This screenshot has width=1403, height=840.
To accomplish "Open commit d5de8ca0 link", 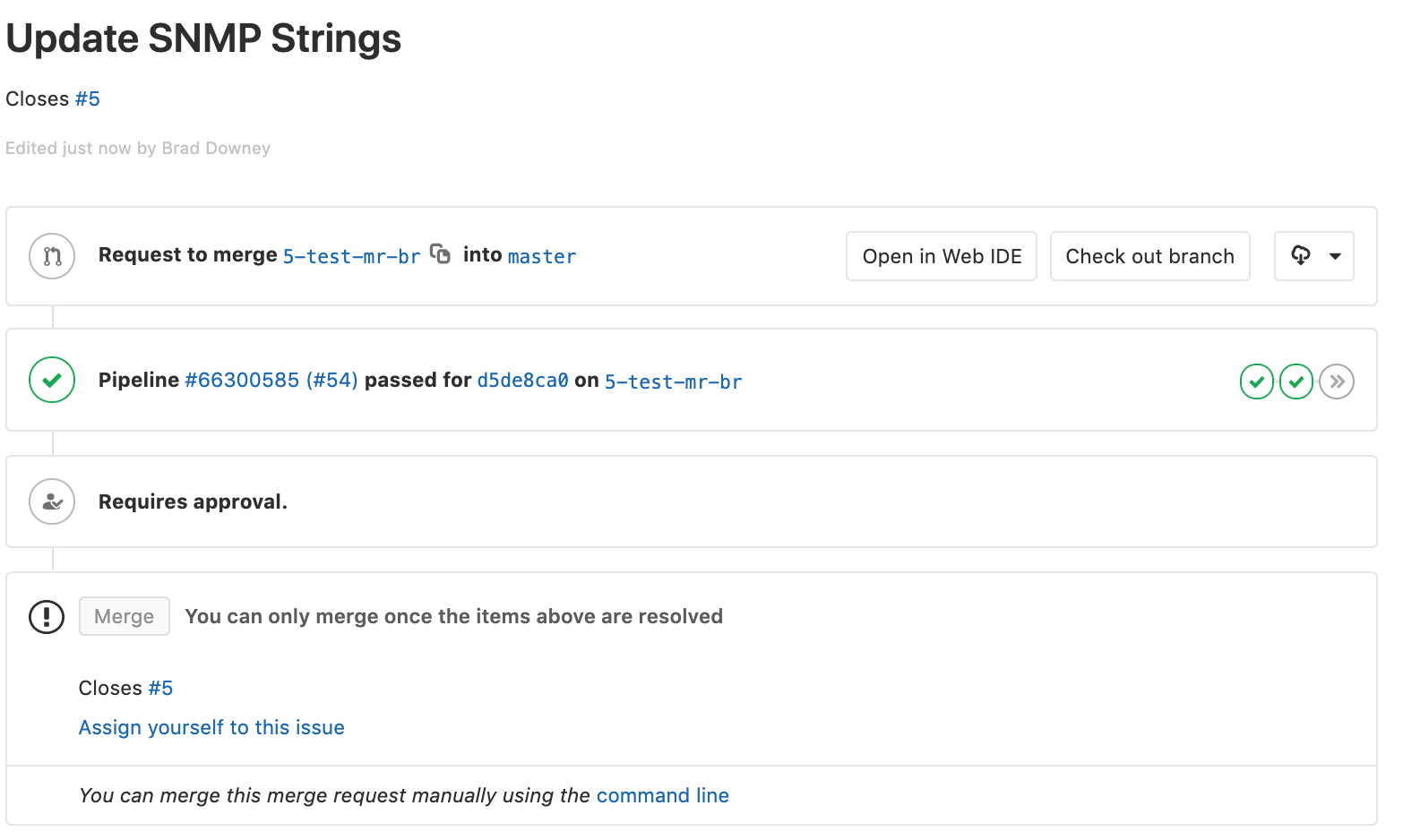I will 522,381.
